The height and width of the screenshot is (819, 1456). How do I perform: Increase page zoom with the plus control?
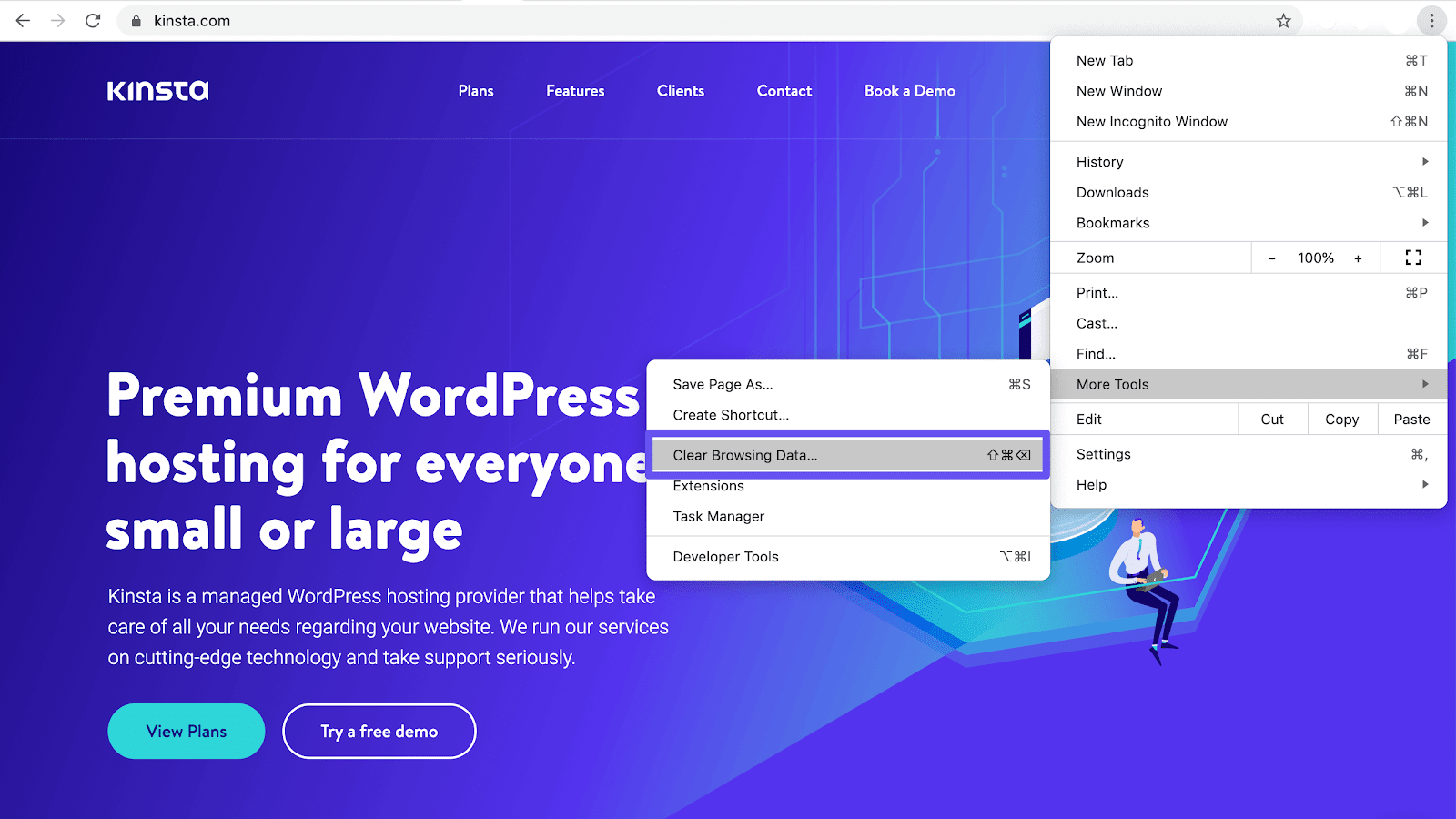[x=1358, y=258]
